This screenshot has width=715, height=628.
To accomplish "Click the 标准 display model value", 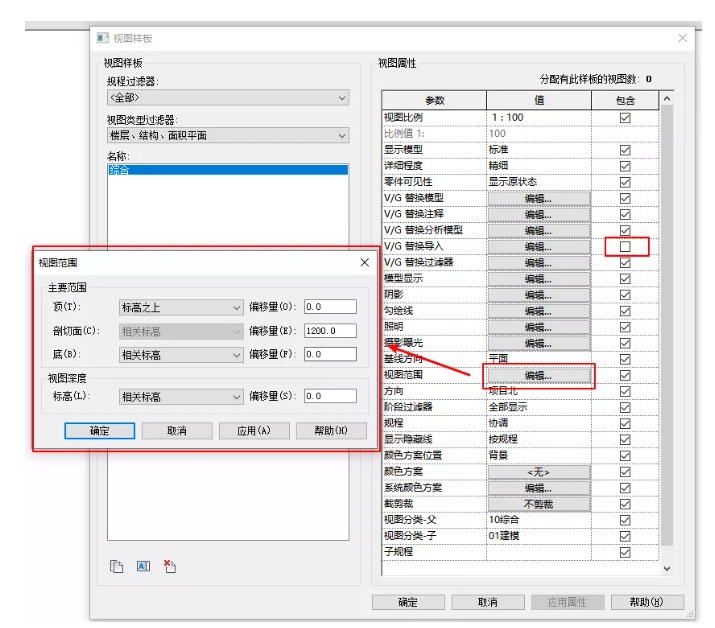I will tap(498, 150).
